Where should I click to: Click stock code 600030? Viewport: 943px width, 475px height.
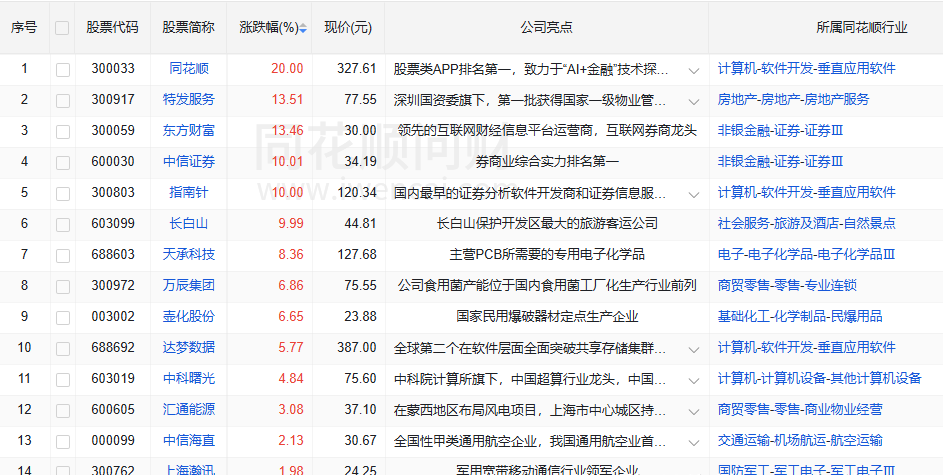[x=113, y=161]
